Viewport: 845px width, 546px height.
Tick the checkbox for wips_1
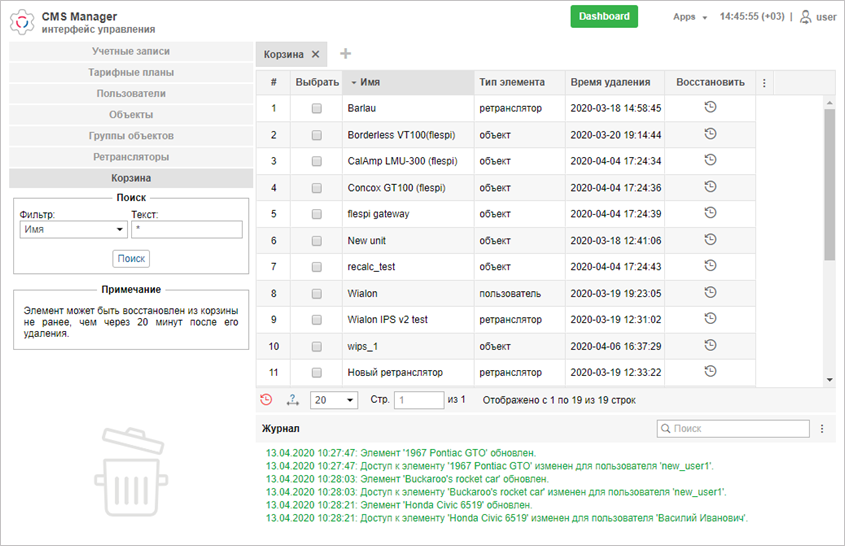(317, 346)
